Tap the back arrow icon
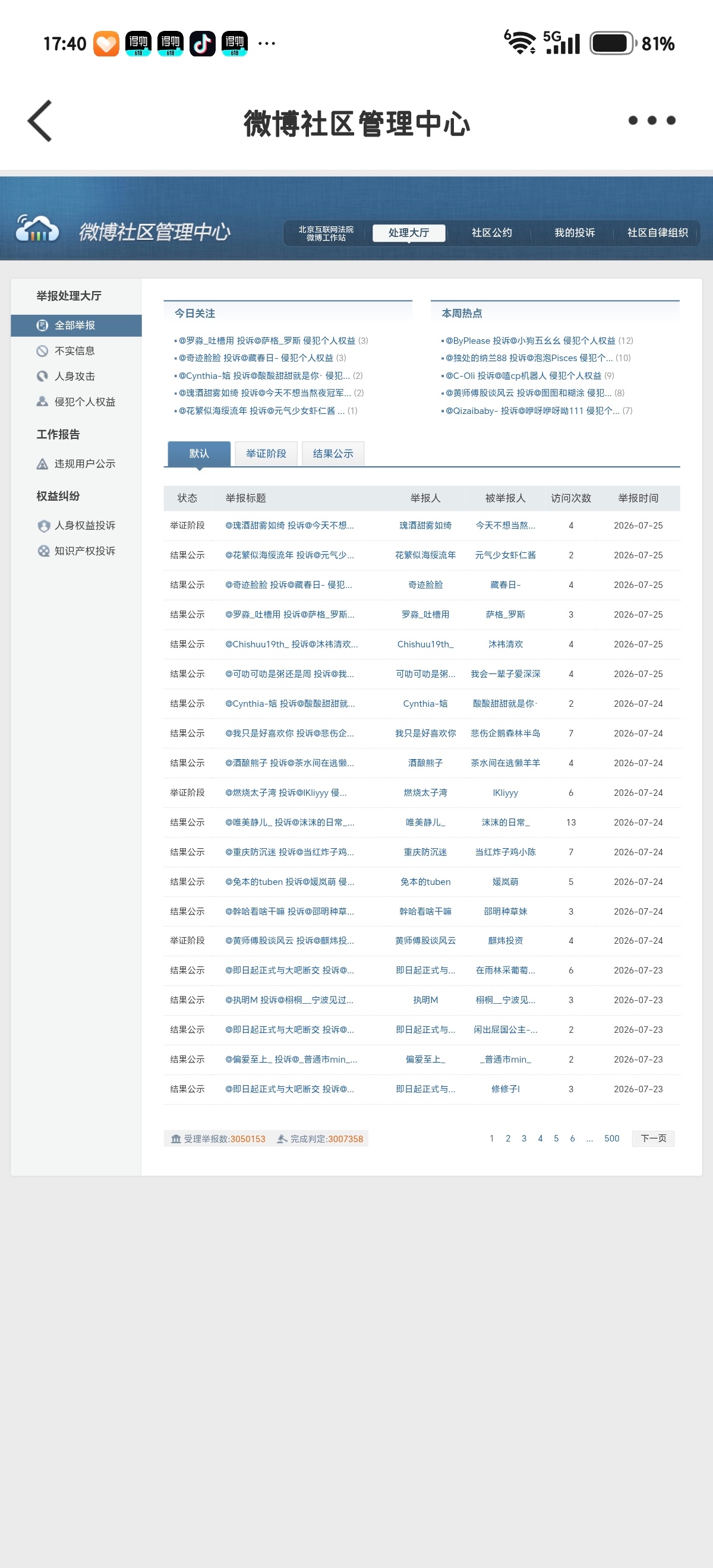The image size is (713, 1568). tap(40, 121)
